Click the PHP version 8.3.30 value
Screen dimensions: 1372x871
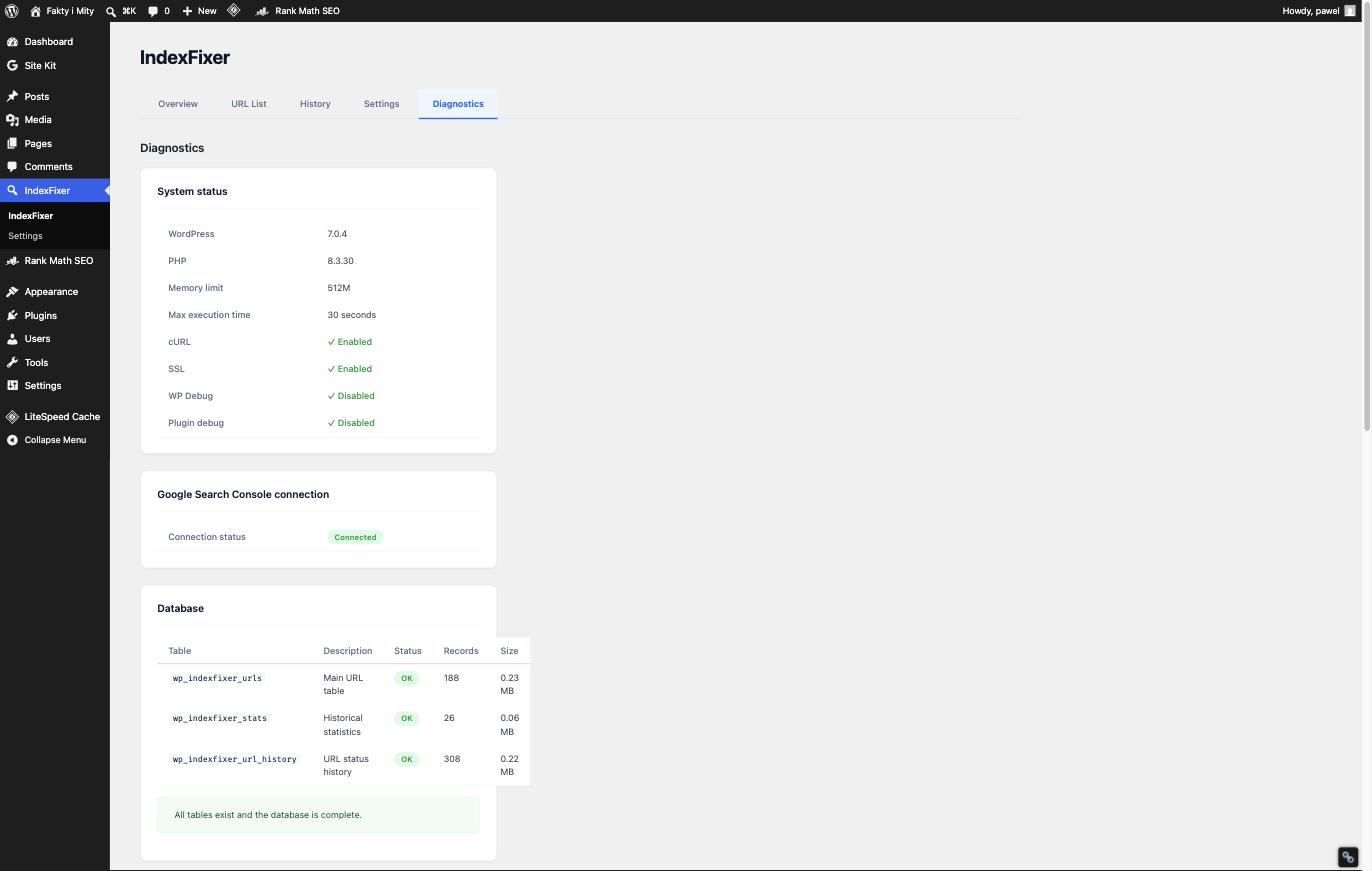tap(340, 261)
